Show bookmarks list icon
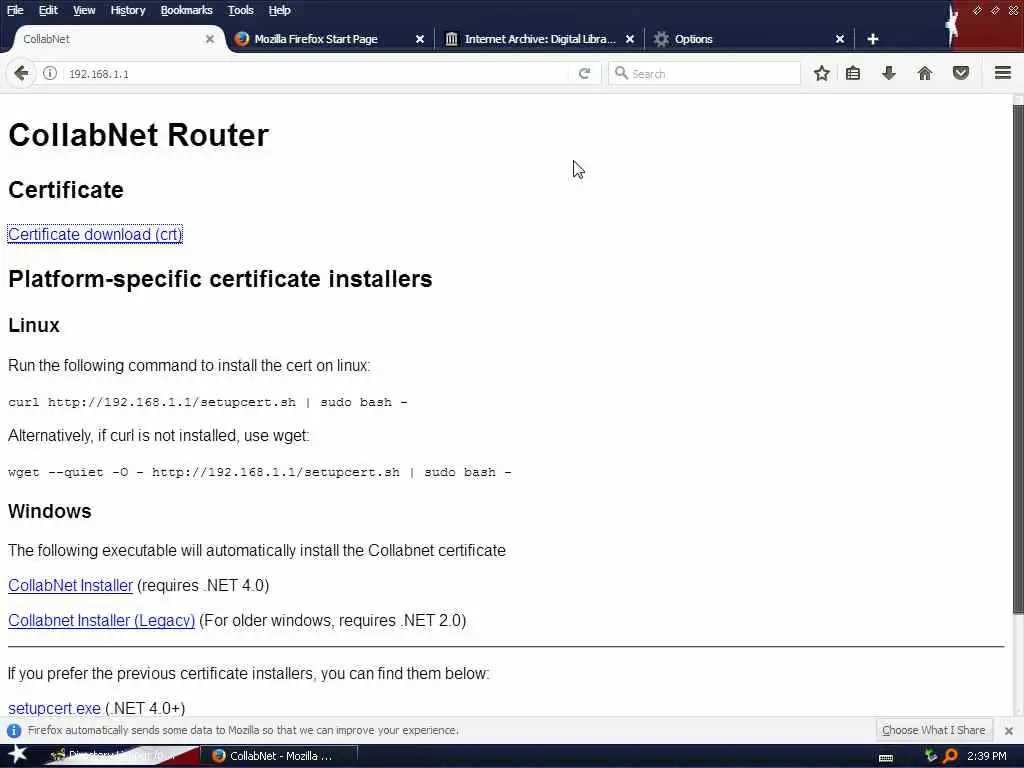Viewport: 1024px width, 768px height. (x=853, y=73)
